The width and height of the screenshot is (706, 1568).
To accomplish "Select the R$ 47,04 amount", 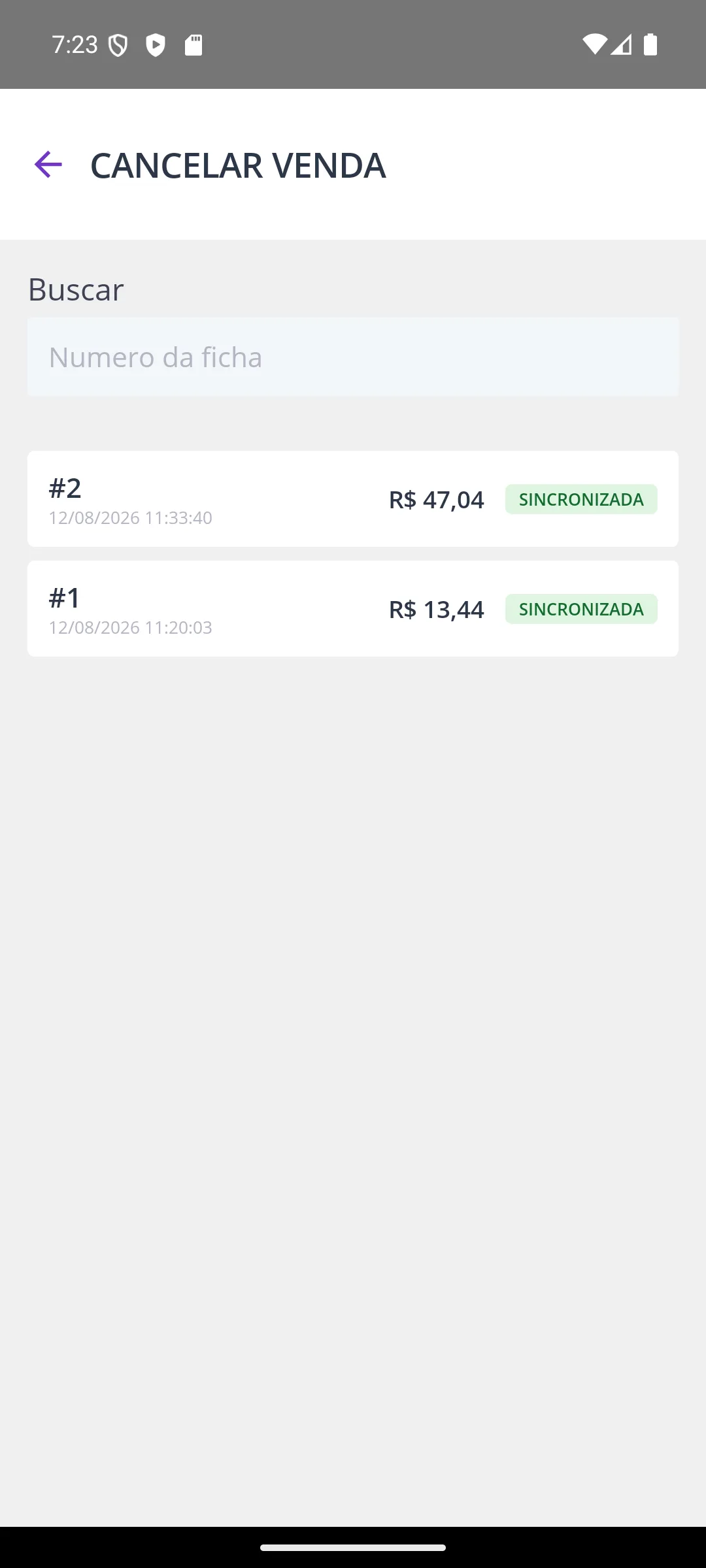I will (436, 500).
